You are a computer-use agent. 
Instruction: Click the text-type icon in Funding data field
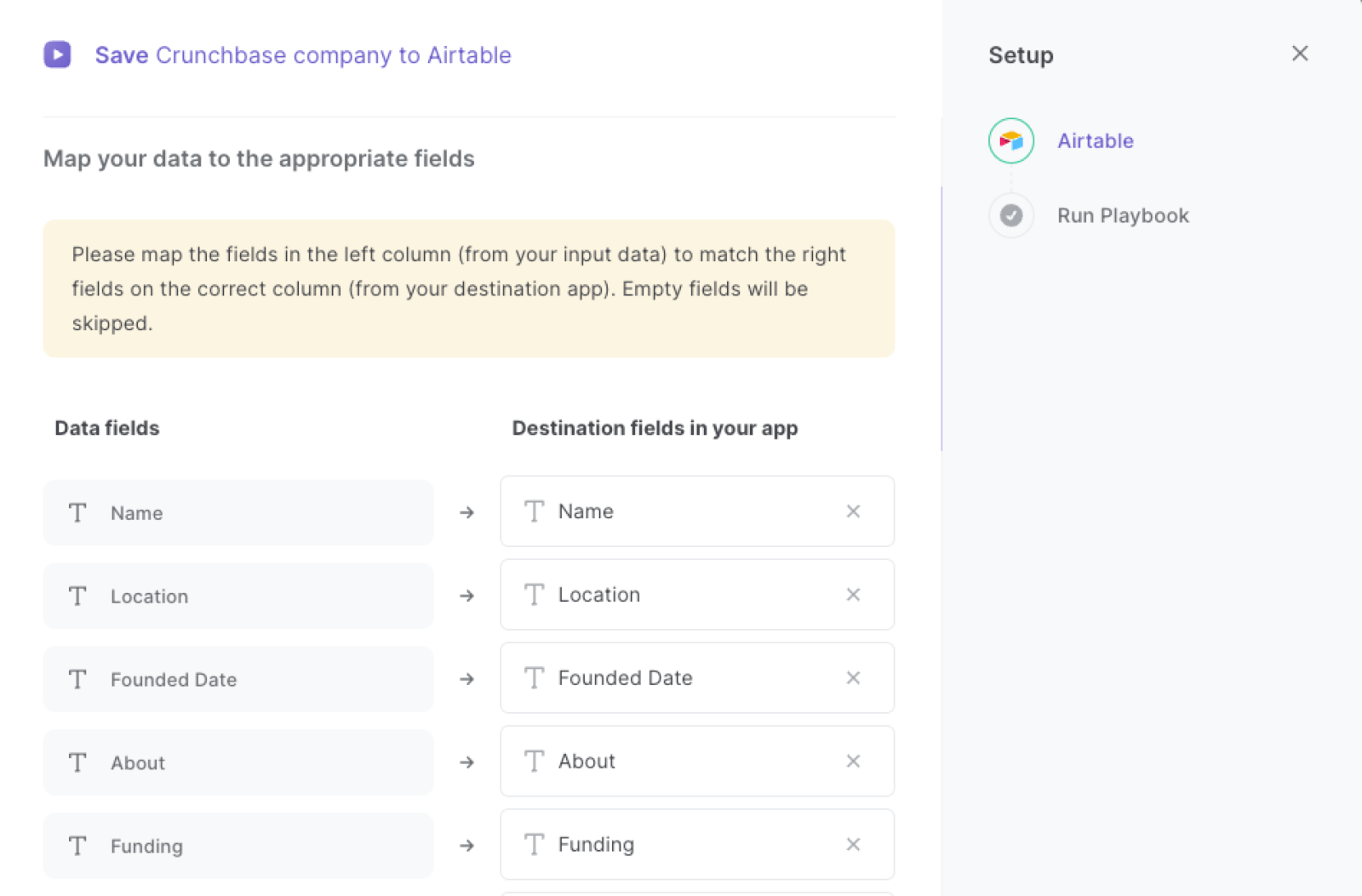77,846
